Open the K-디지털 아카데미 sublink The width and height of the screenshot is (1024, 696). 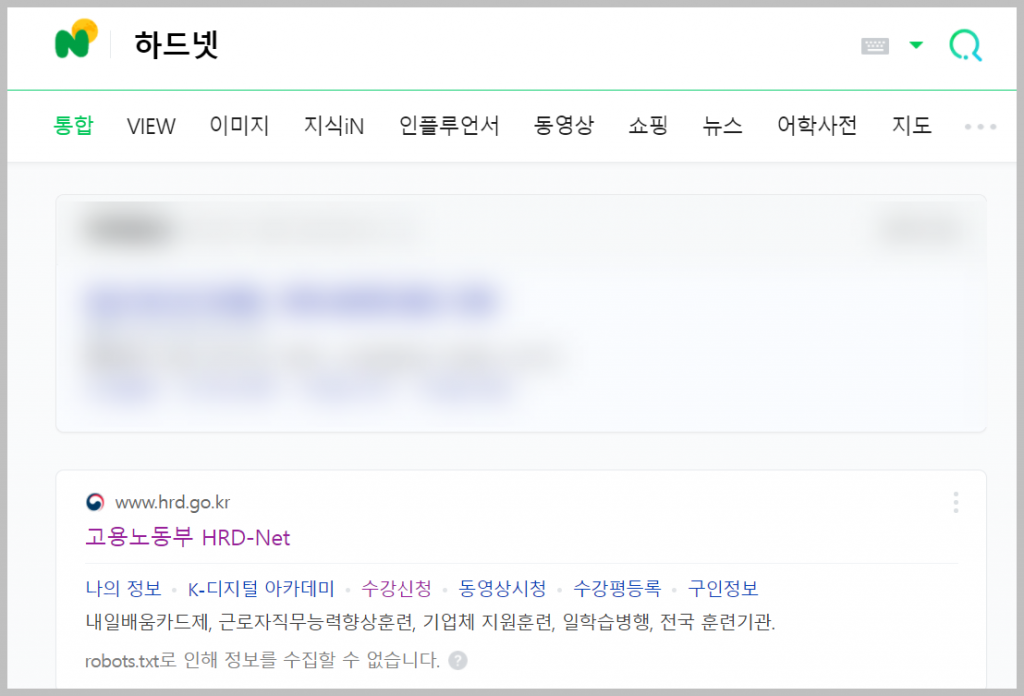(261, 588)
